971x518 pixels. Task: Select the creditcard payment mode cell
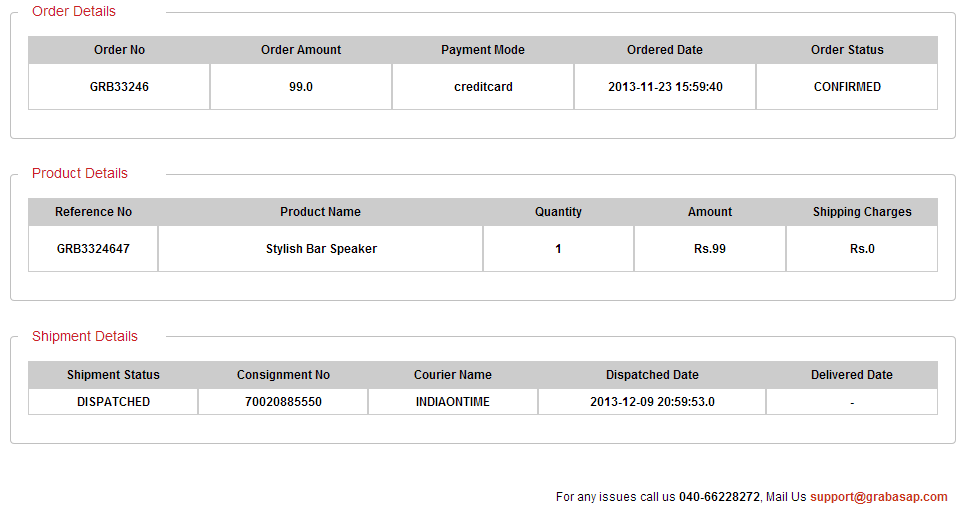coord(483,87)
